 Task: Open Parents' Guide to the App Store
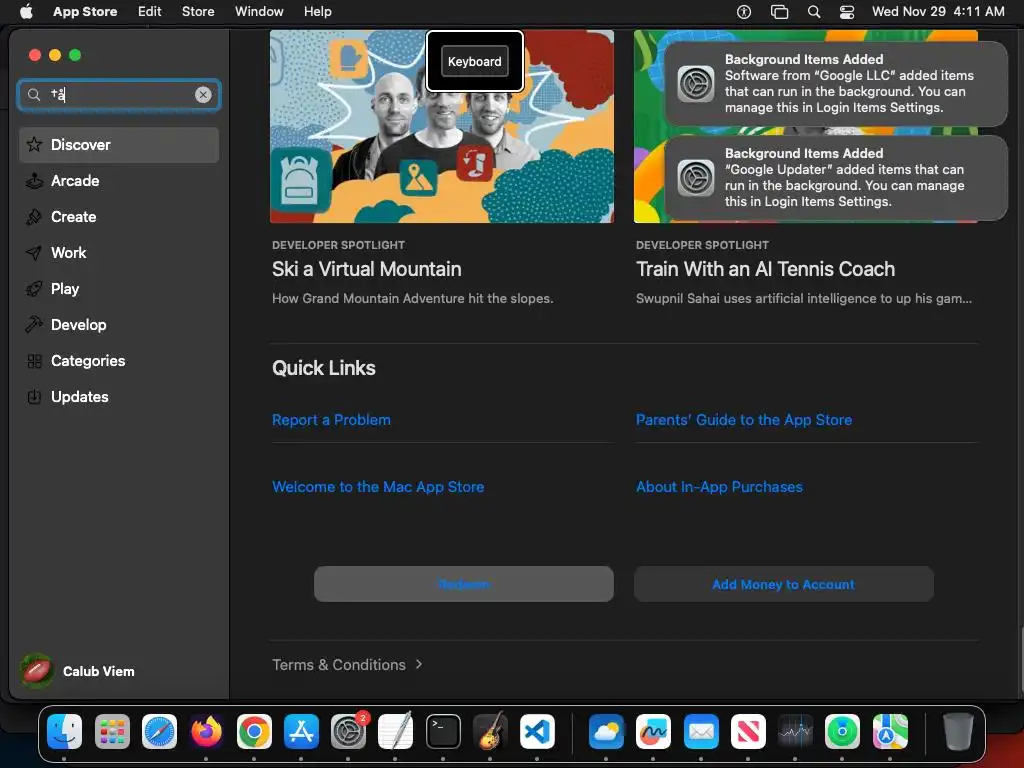point(744,420)
